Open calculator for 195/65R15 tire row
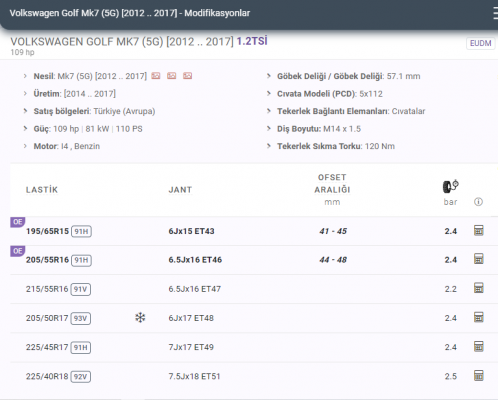 (x=479, y=230)
